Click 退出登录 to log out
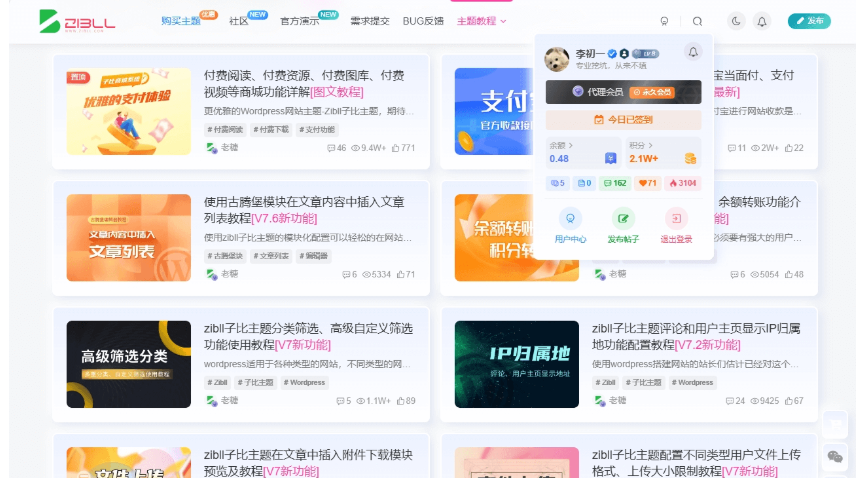This screenshot has width=856, height=478. click(676, 226)
